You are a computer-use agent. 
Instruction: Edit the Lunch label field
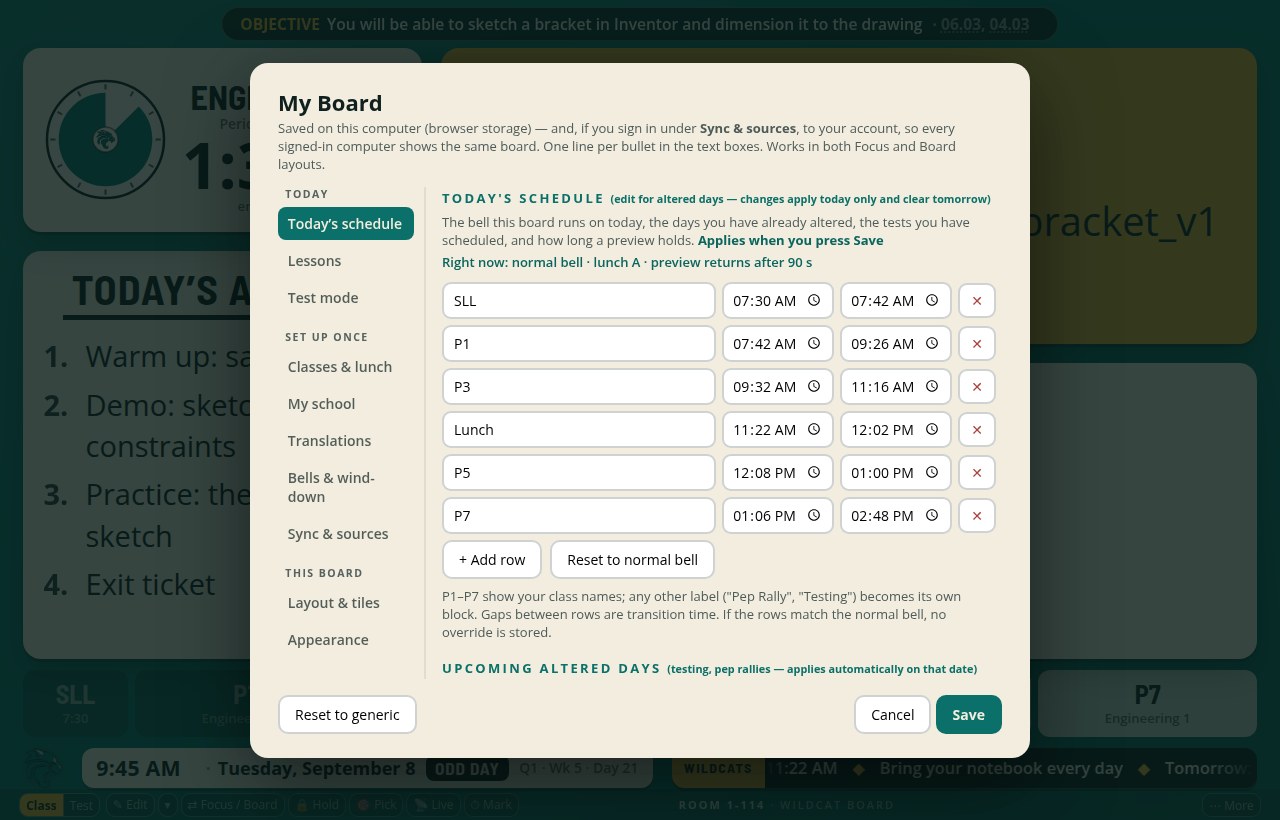tap(579, 429)
